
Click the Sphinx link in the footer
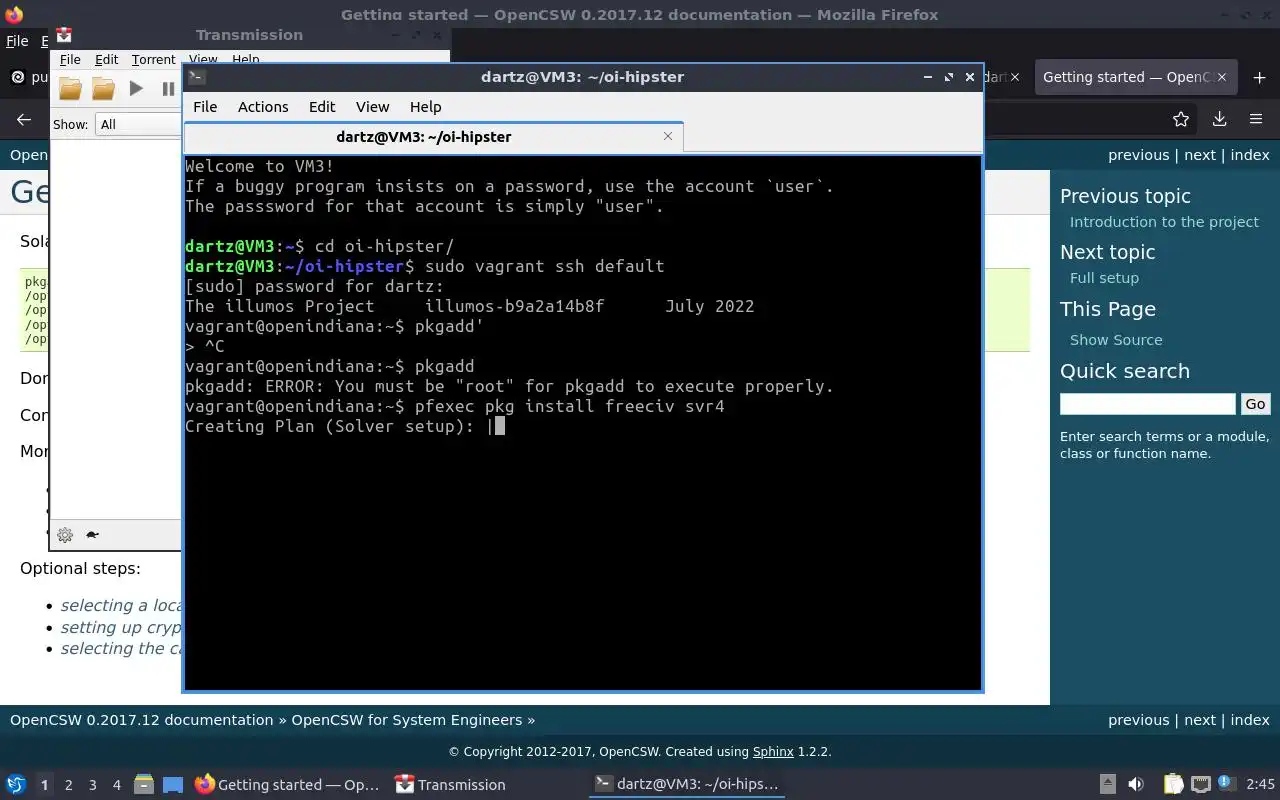click(773, 752)
